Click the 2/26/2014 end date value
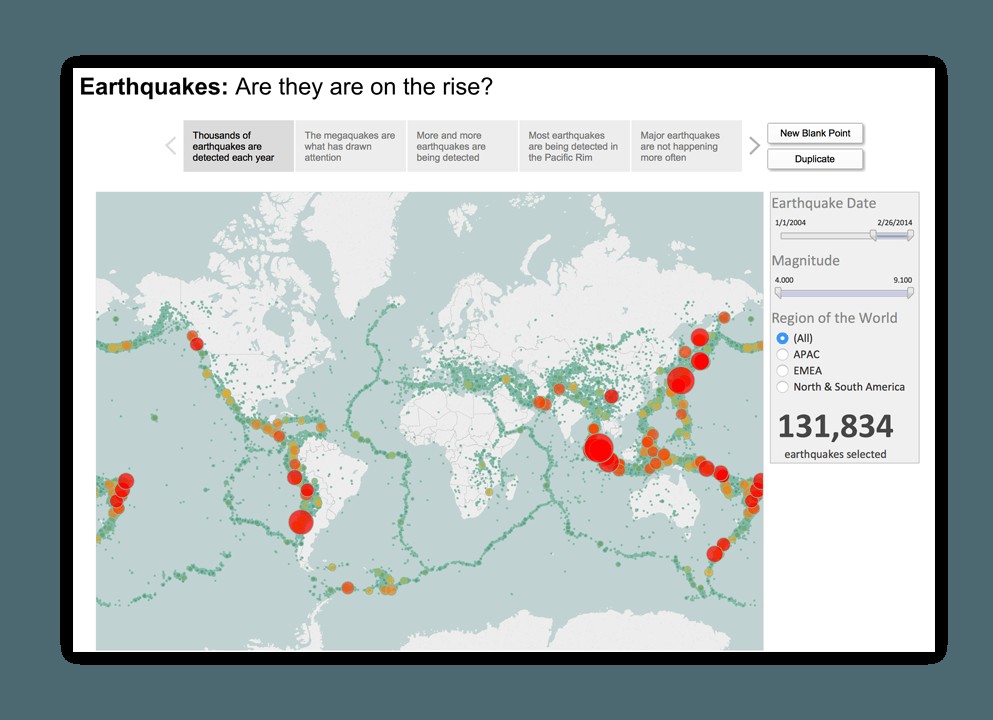993x720 pixels. click(895, 222)
